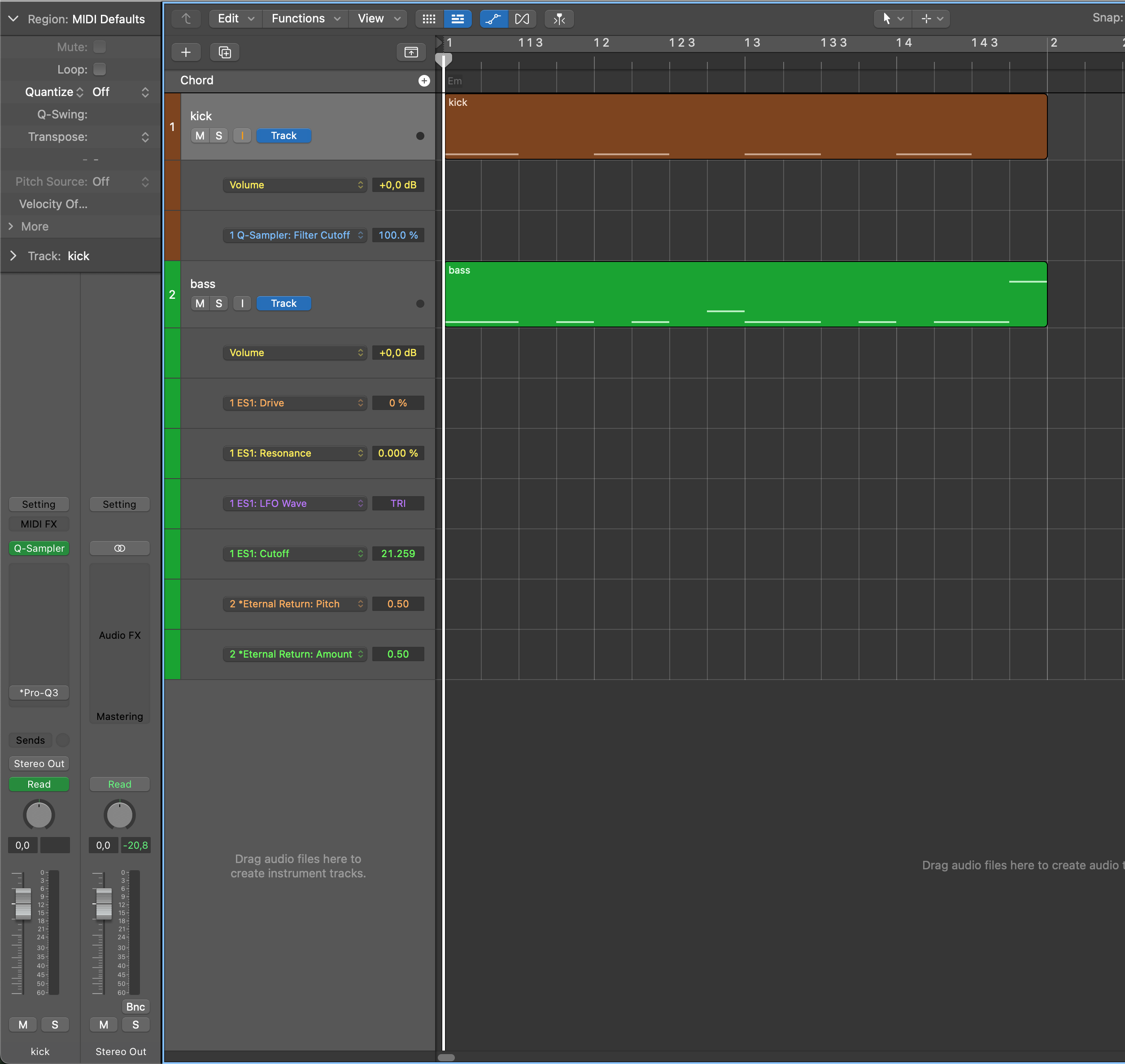The height and width of the screenshot is (1064, 1125).
Task: Open ES1: Cutoff automation parameter dropdown
Action: point(295,554)
